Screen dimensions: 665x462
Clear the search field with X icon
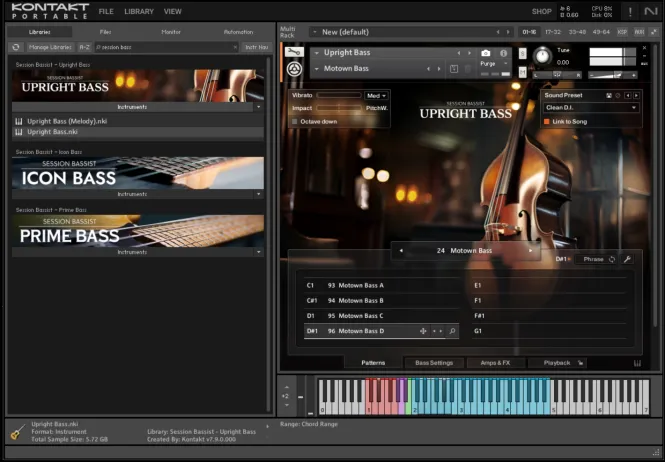tap(235, 47)
